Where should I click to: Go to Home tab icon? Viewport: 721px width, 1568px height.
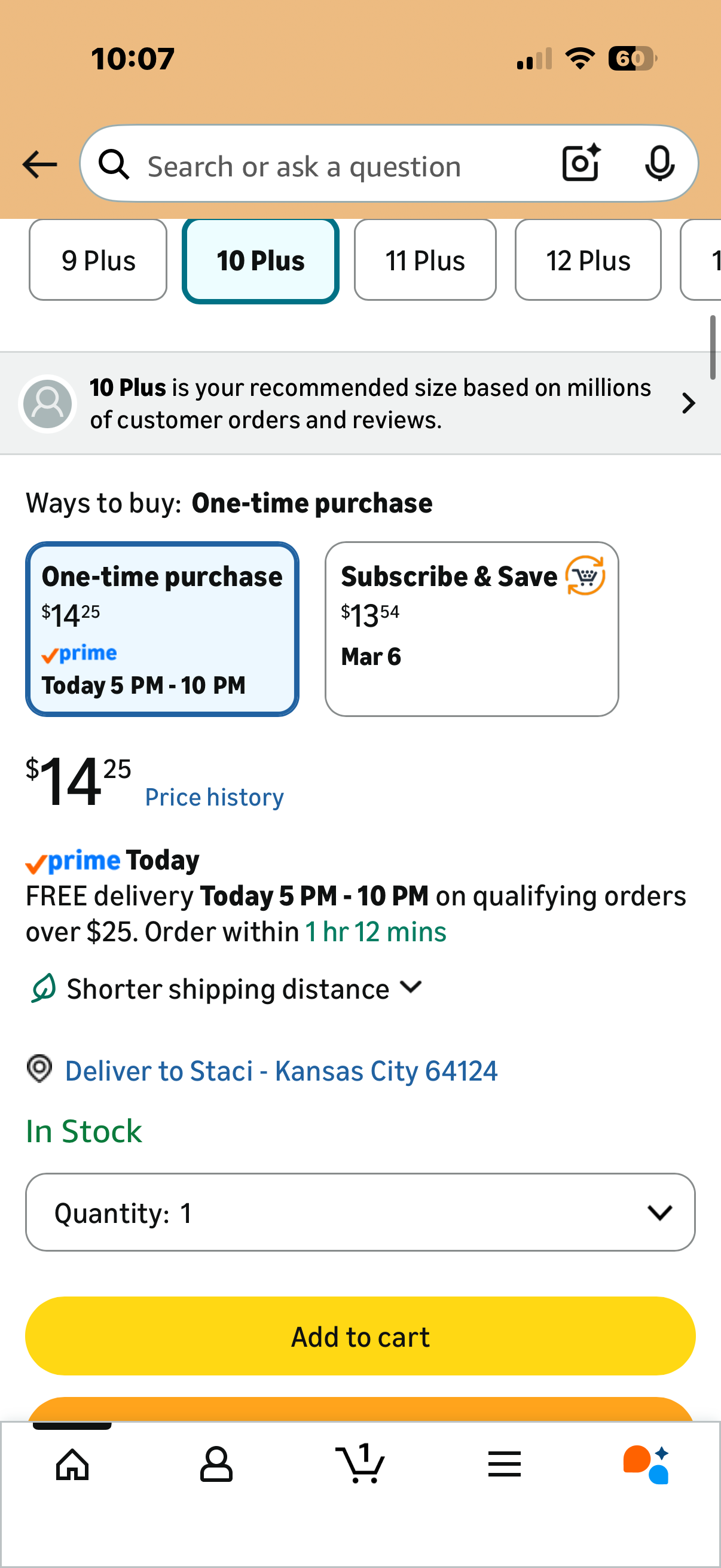pyautogui.click(x=72, y=1464)
